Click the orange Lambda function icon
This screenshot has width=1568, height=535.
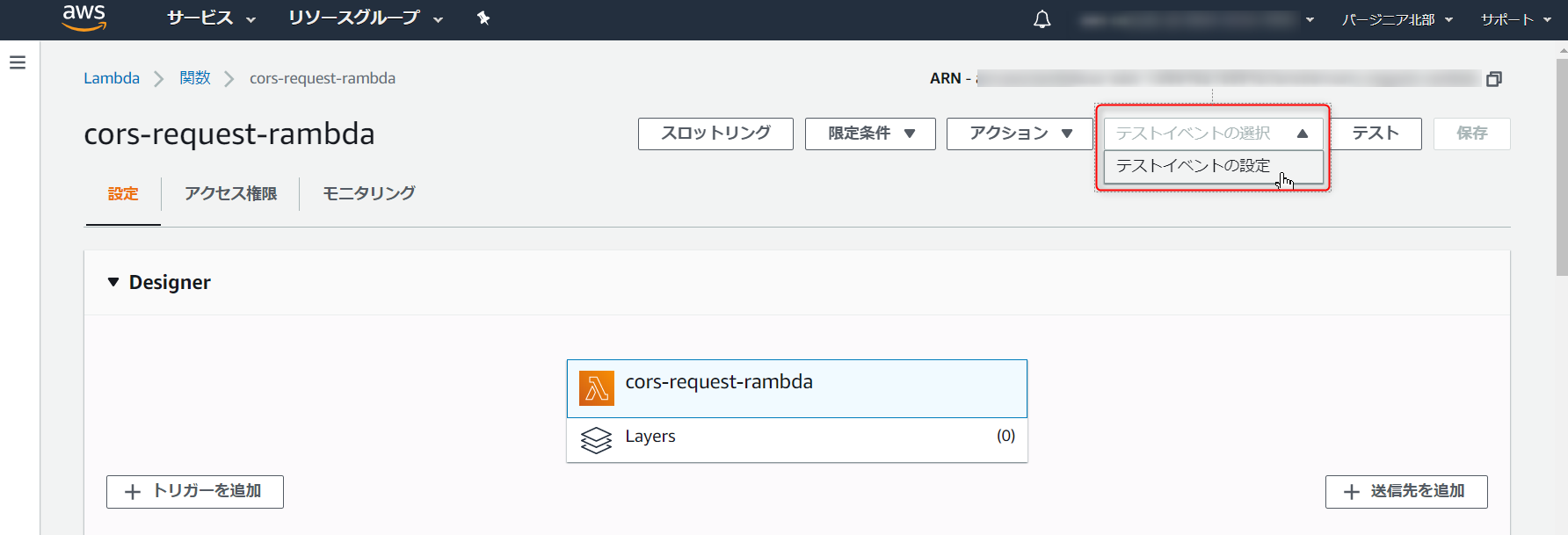tap(597, 388)
